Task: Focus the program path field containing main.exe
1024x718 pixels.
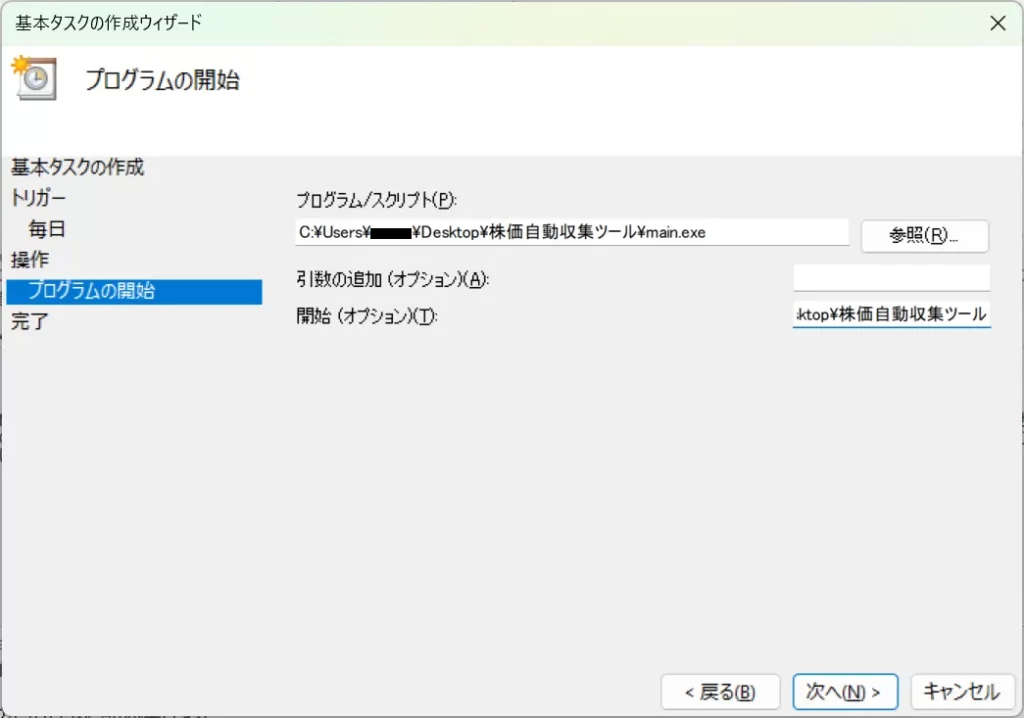Action: click(x=571, y=232)
